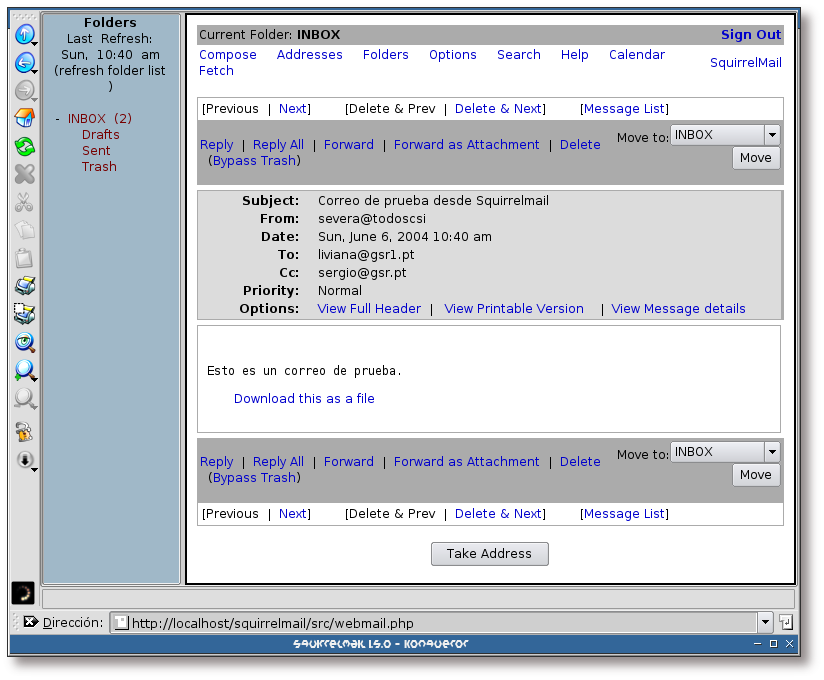Open the Calendar menu link
Viewport: 824px width, 680px height.
636,55
